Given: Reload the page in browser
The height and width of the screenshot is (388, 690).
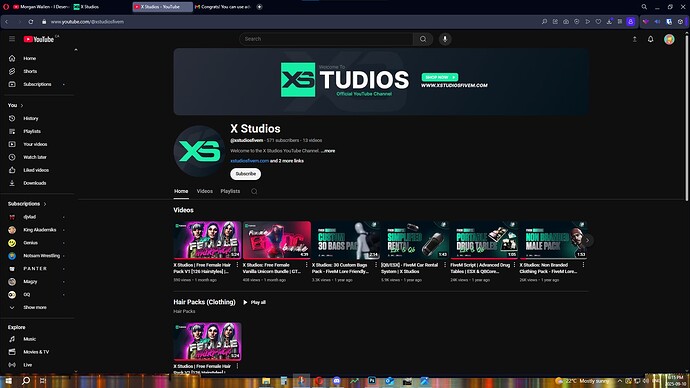Looking at the screenshot, I should pyautogui.click(x=31, y=22).
